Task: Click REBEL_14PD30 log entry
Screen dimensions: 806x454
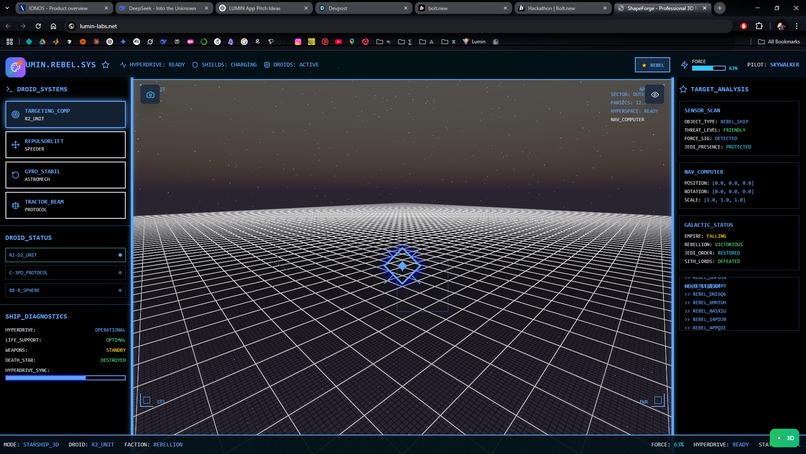Action: pos(705,319)
